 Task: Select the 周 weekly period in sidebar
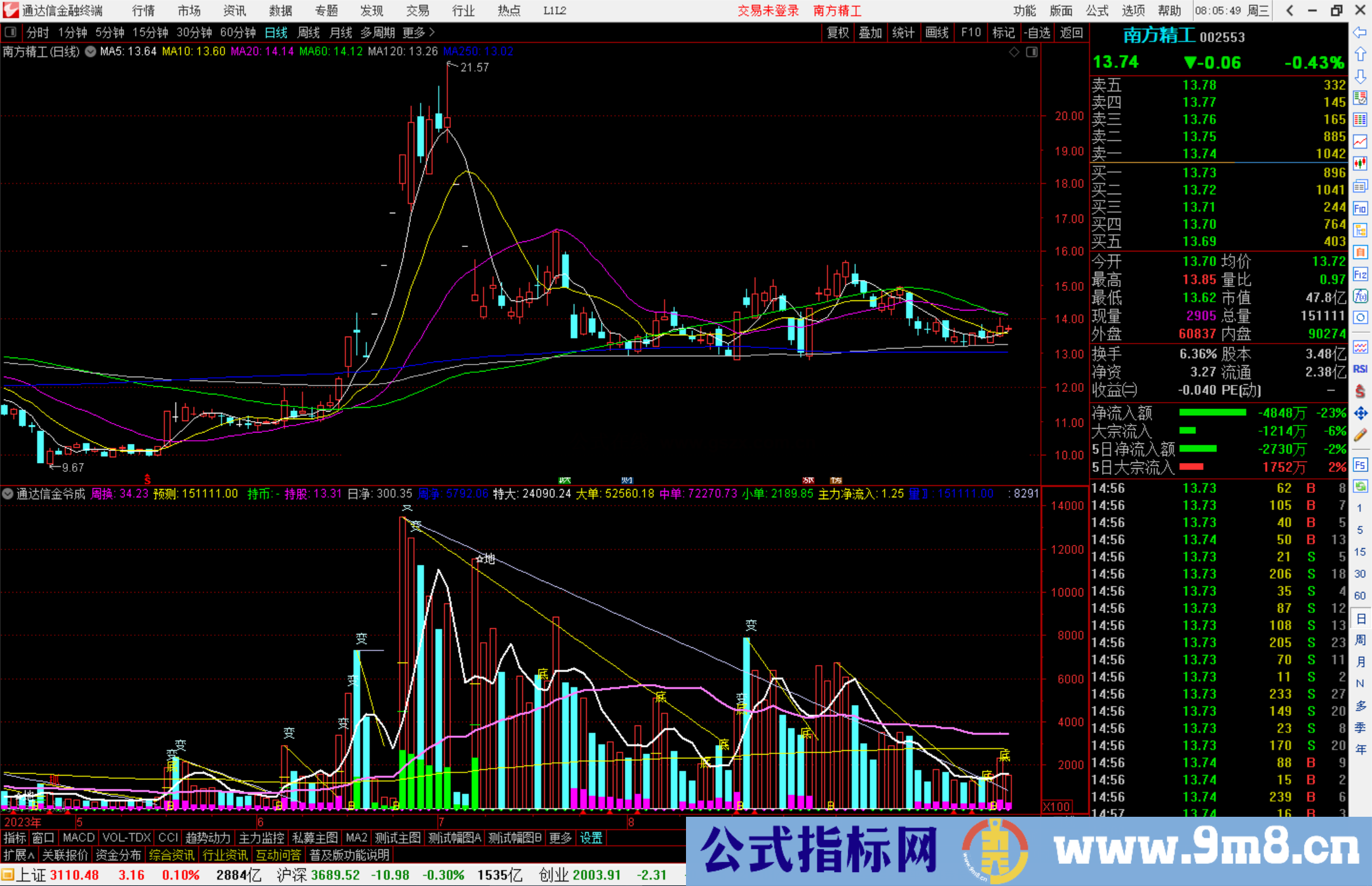1360,640
